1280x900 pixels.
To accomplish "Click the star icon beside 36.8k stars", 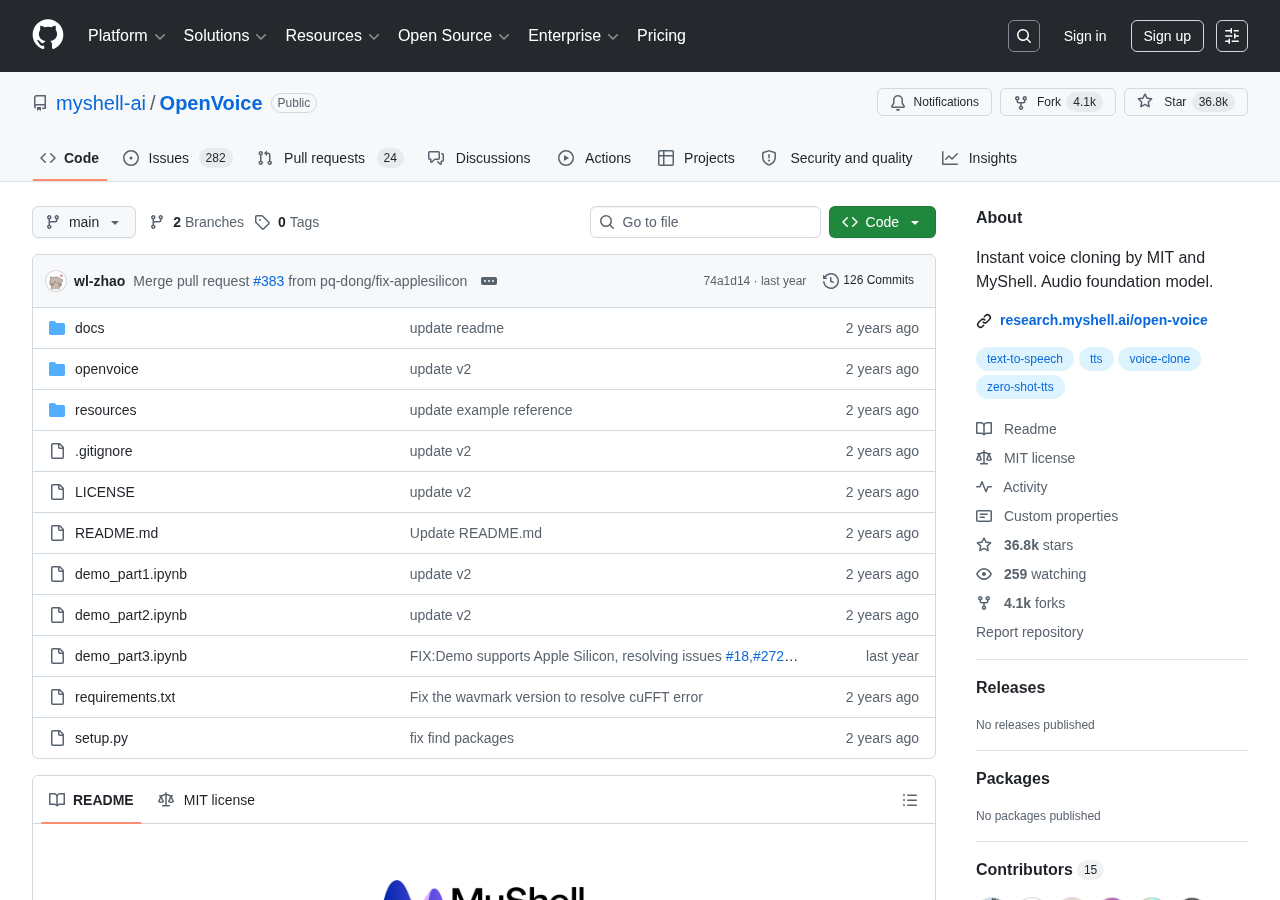I will tap(984, 545).
